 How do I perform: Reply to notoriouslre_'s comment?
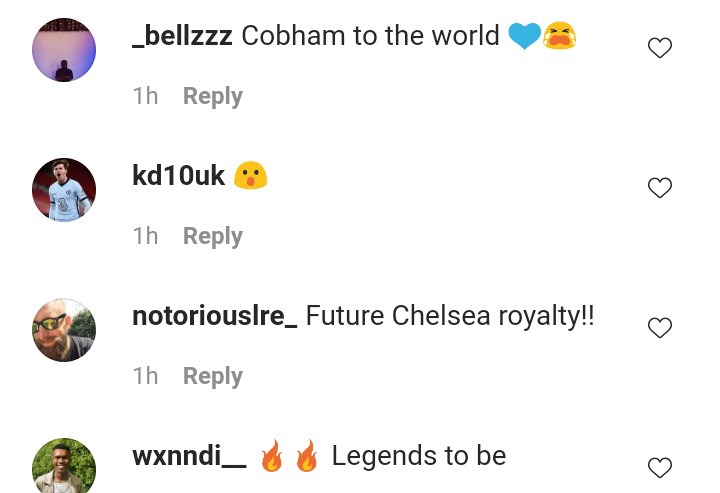coord(213,376)
